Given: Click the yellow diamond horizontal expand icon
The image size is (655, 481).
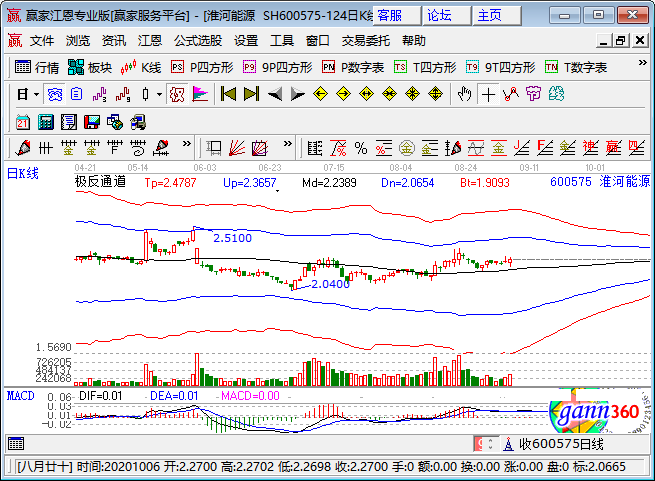Looking at the screenshot, I should click(x=366, y=94).
